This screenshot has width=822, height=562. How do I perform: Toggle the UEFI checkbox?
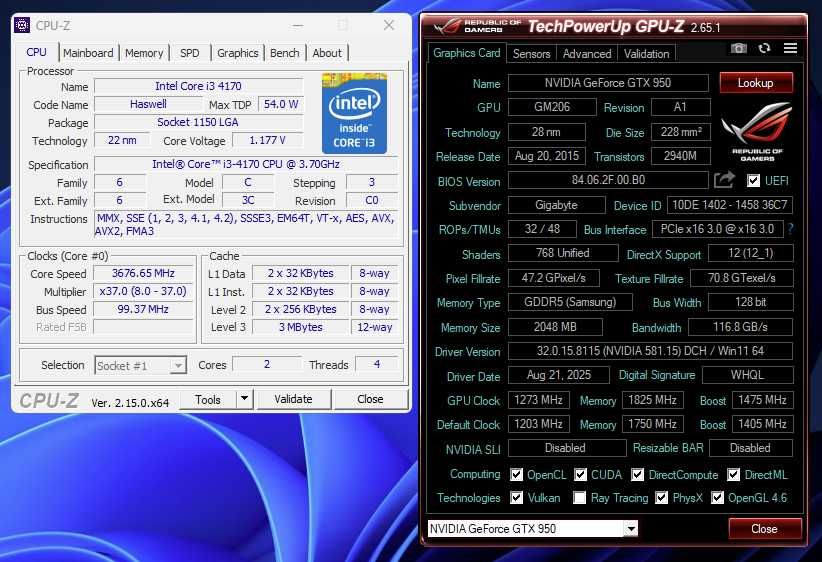pyautogui.click(x=753, y=181)
